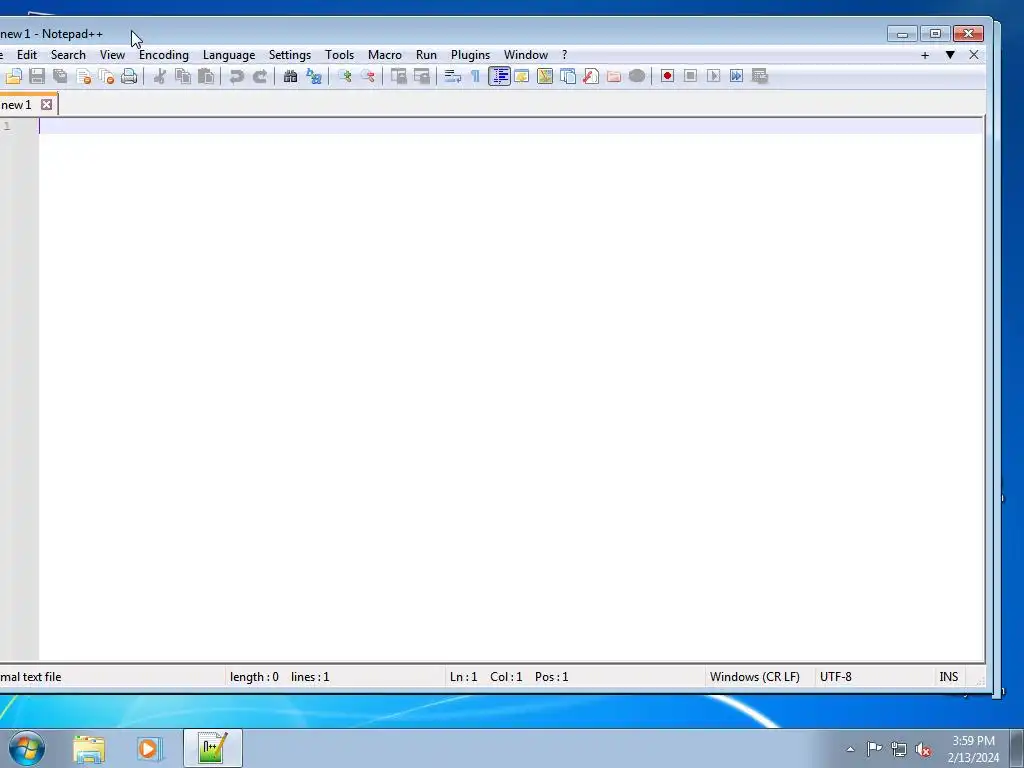The image size is (1024, 768).
Task: Toggle Show All Characters pilcrow icon
Action: point(475,76)
